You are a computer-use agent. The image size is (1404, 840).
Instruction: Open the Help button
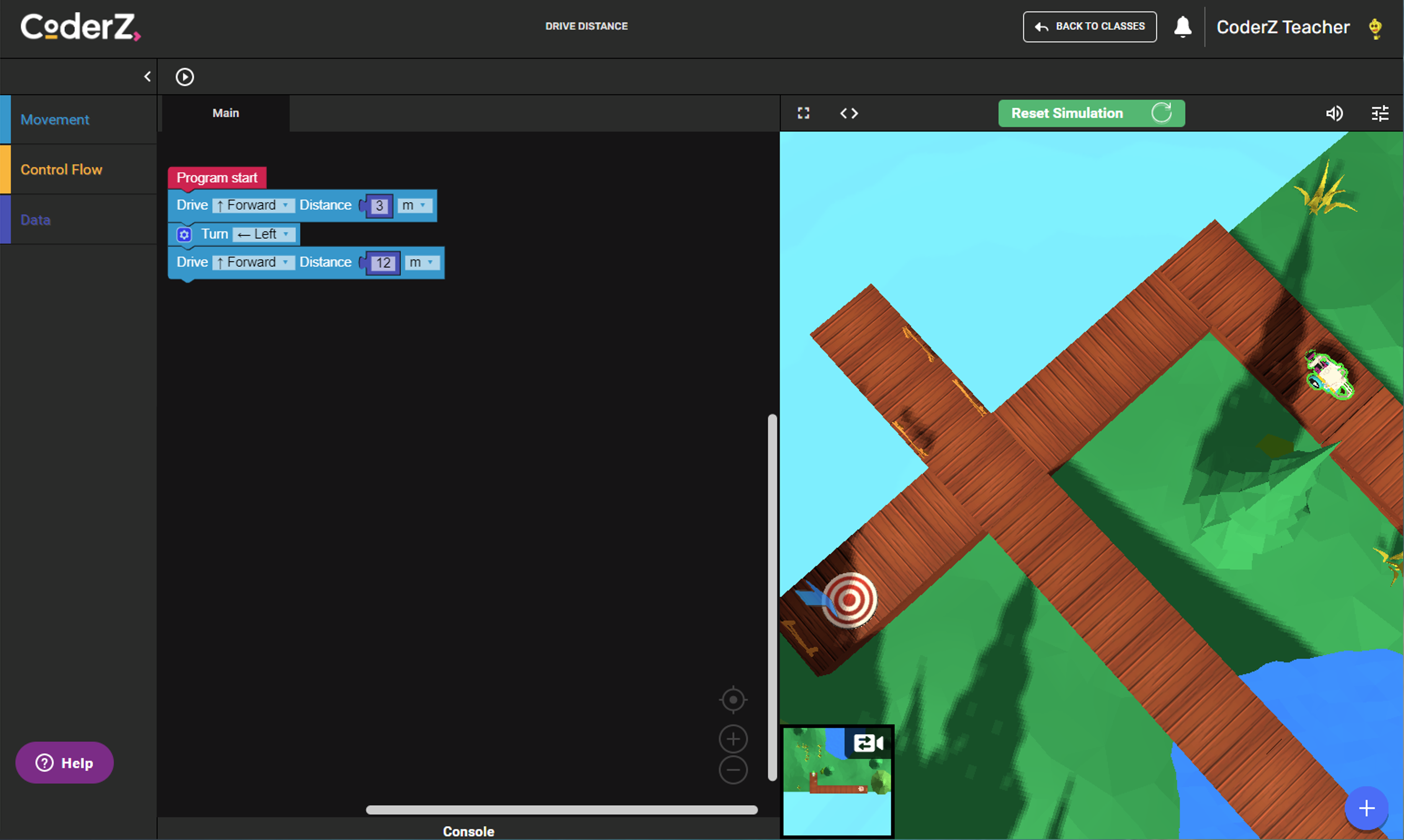tap(65, 762)
